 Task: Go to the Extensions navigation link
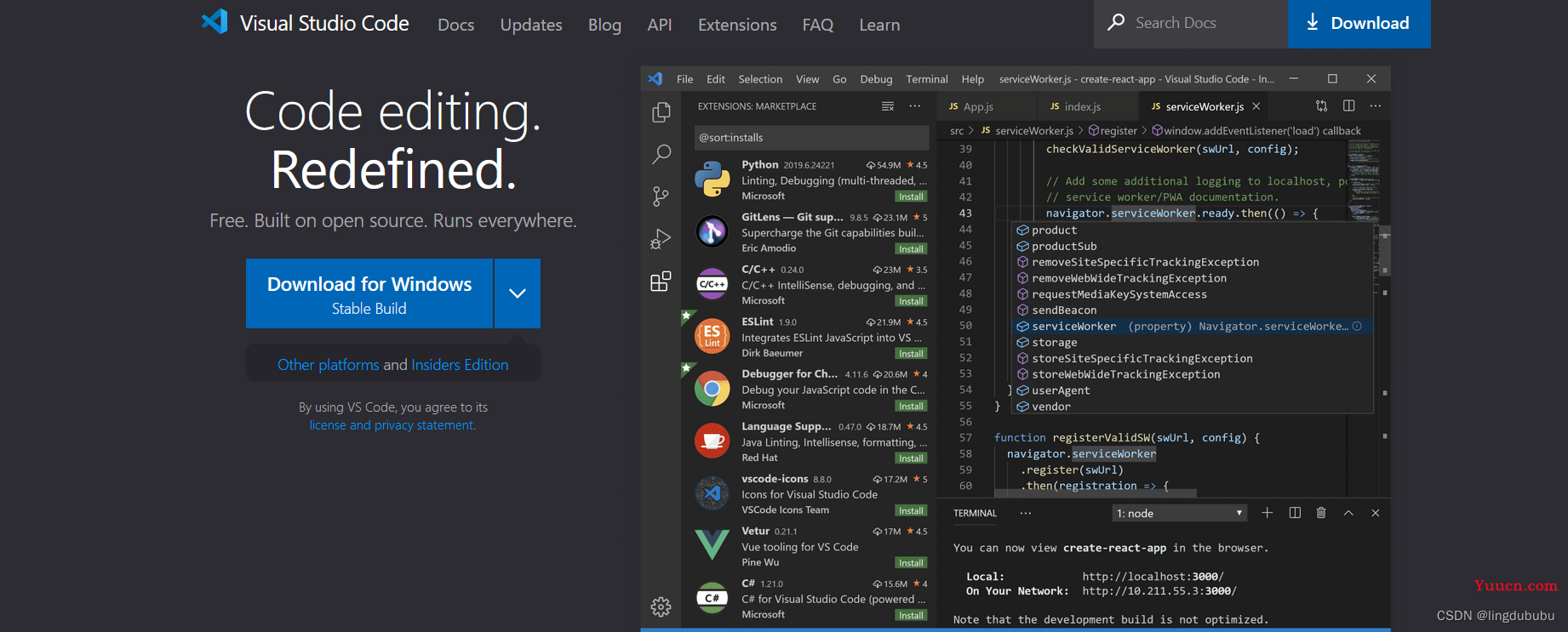(x=737, y=25)
